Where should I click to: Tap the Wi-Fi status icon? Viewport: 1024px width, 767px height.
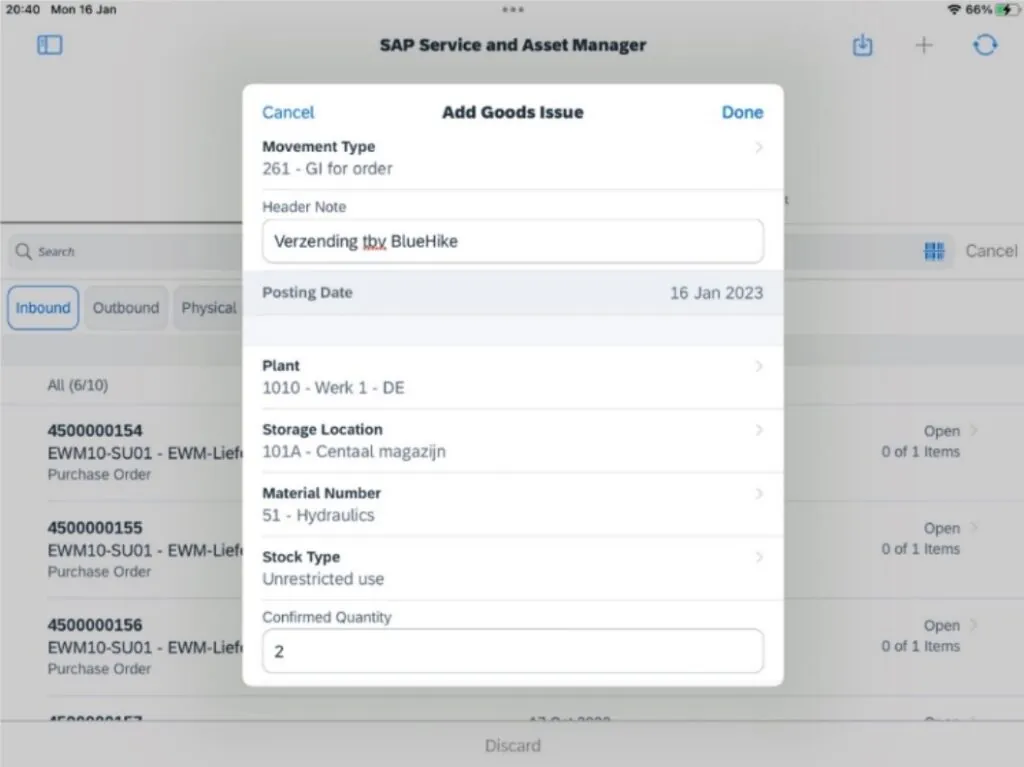point(954,10)
